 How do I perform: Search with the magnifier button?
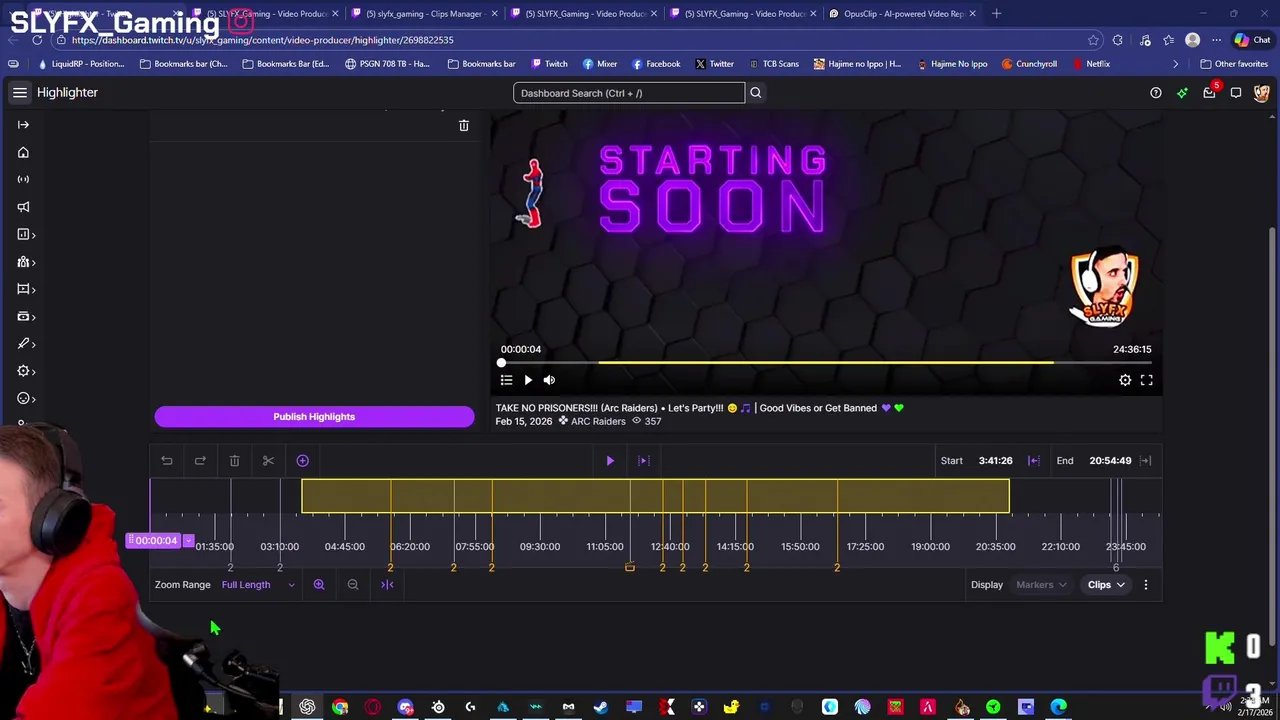(756, 93)
